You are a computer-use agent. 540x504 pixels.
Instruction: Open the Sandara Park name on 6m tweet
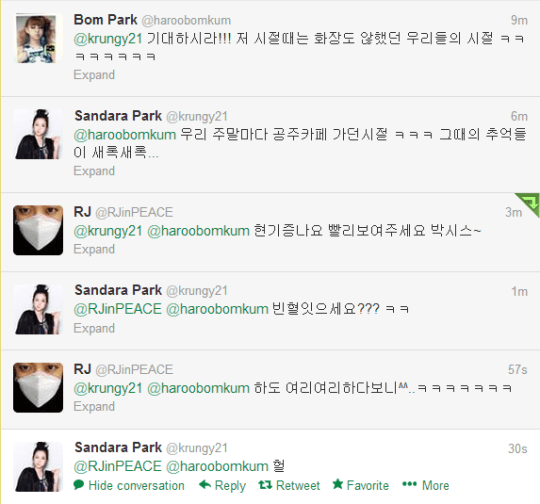[x=118, y=116]
